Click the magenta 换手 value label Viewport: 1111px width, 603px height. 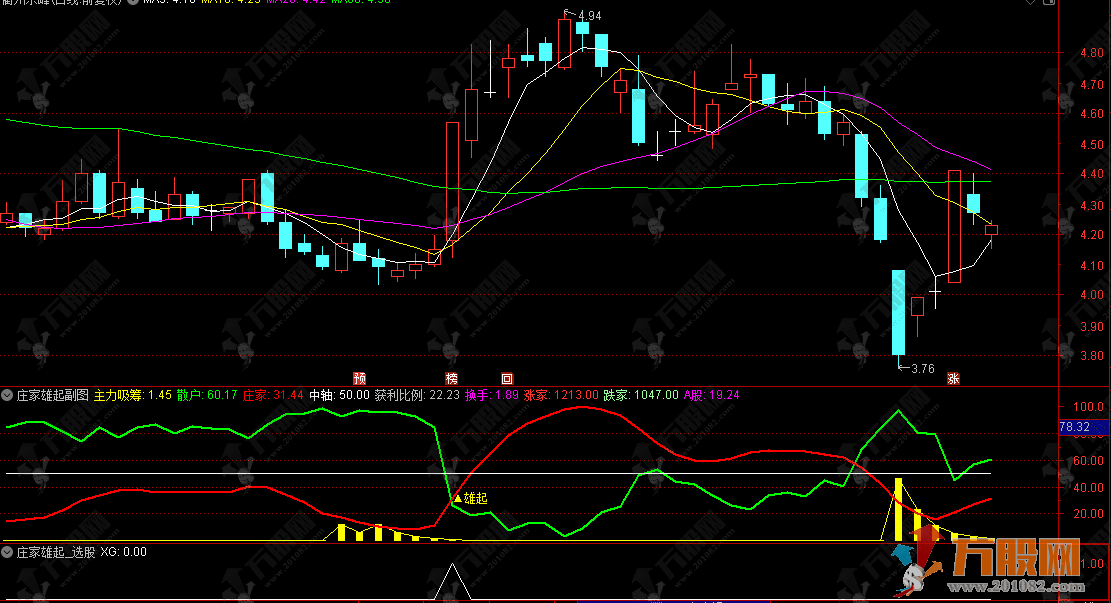point(490,395)
